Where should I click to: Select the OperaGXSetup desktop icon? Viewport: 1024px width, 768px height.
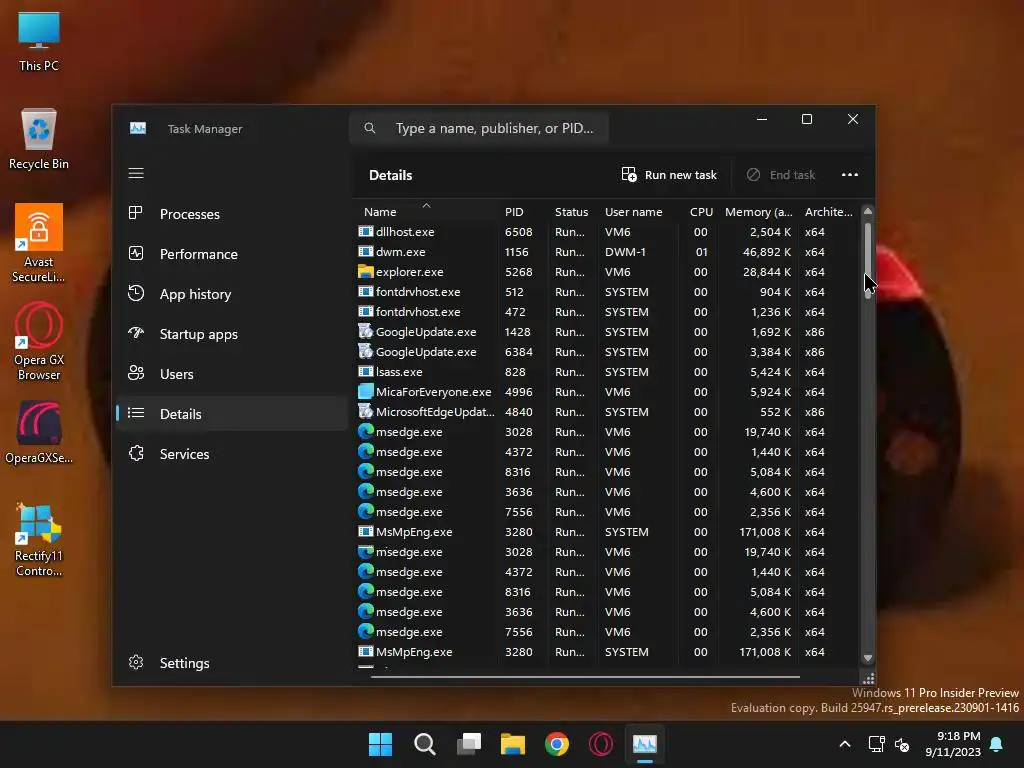39,432
